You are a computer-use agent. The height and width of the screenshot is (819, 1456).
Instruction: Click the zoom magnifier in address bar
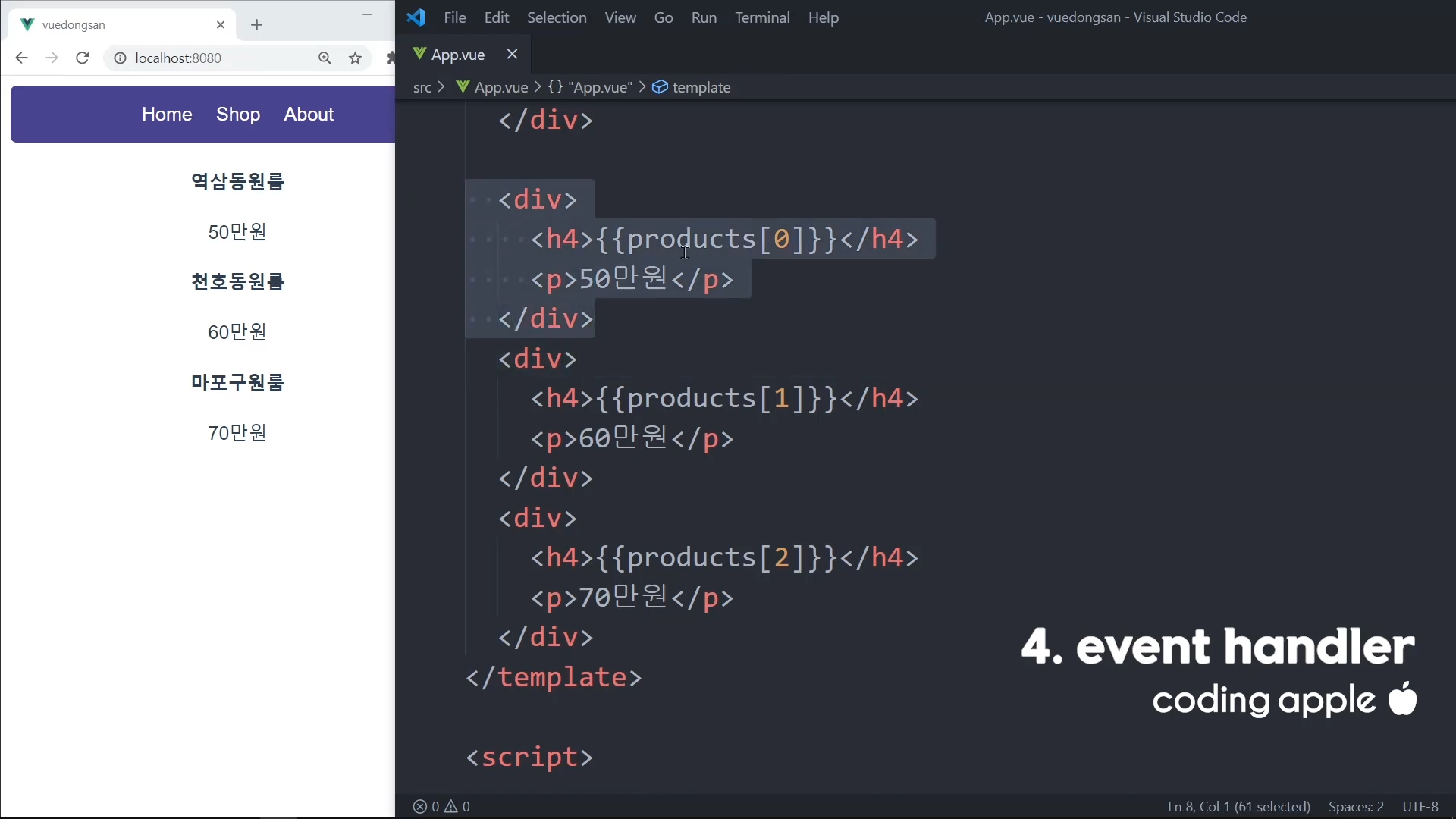(325, 58)
